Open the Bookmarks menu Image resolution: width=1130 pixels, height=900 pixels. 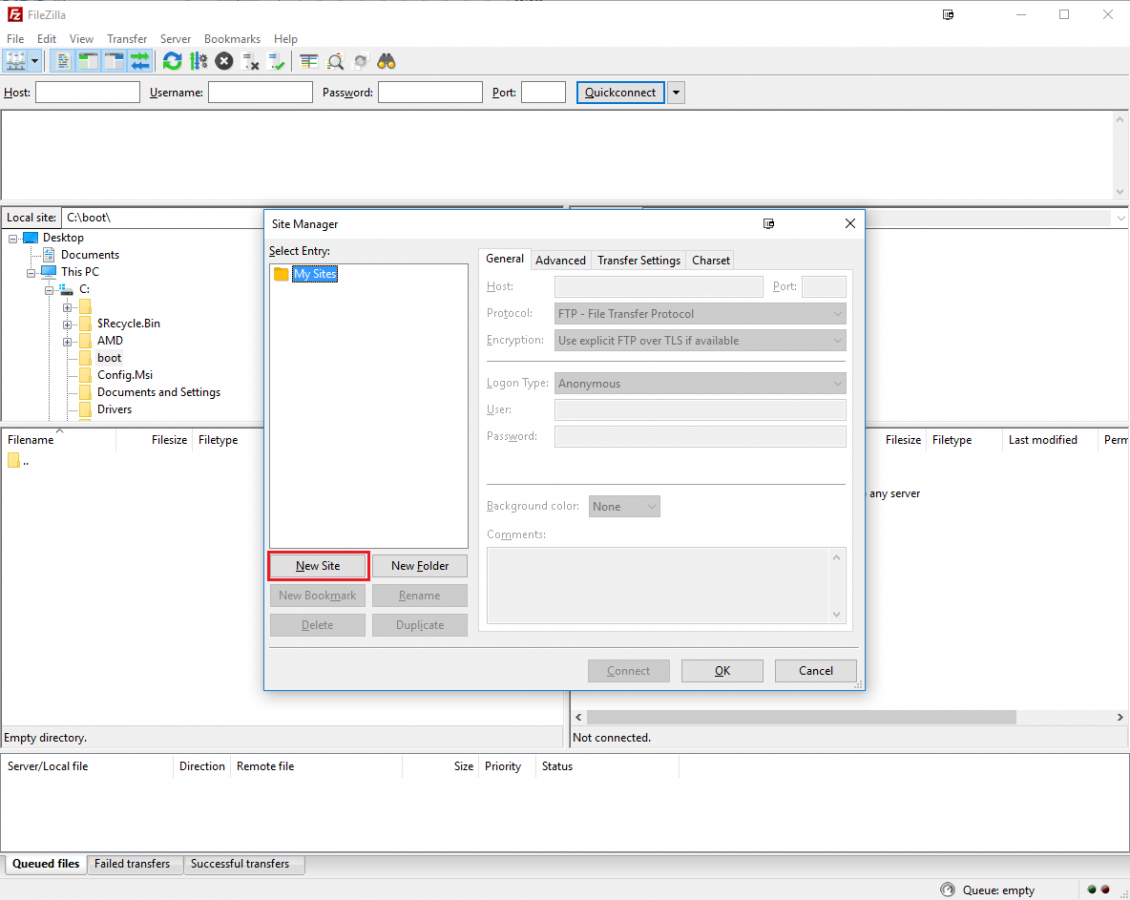[232, 39]
